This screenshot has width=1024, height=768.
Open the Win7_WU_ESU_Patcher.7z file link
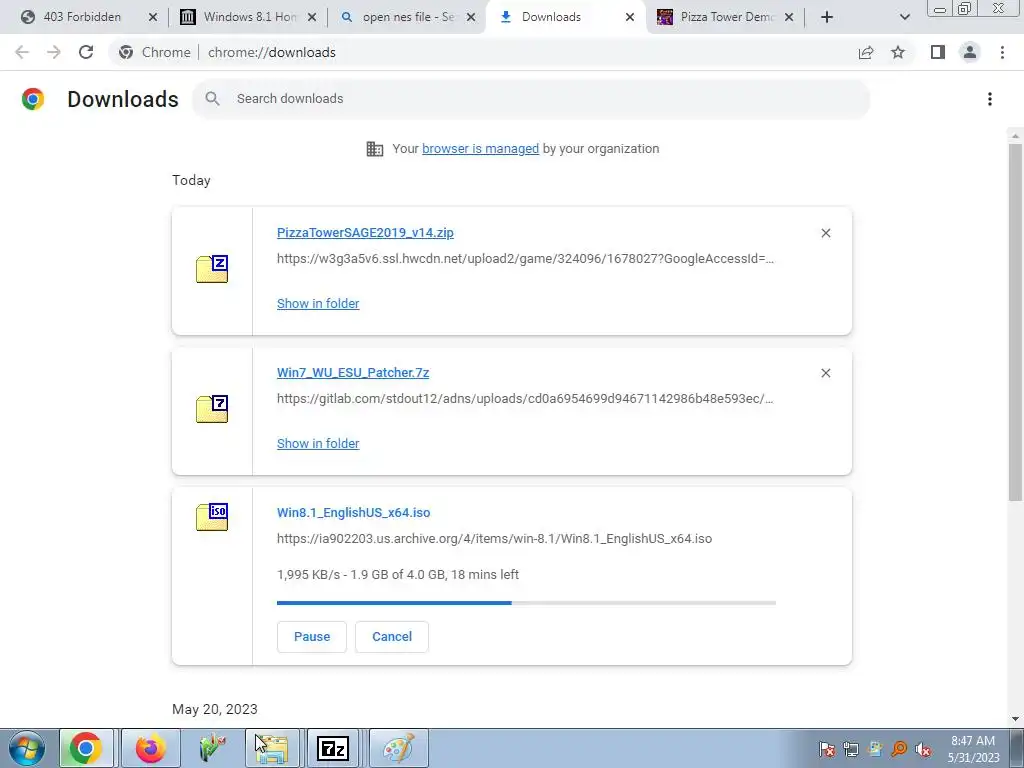pyautogui.click(x=353, y=372)
